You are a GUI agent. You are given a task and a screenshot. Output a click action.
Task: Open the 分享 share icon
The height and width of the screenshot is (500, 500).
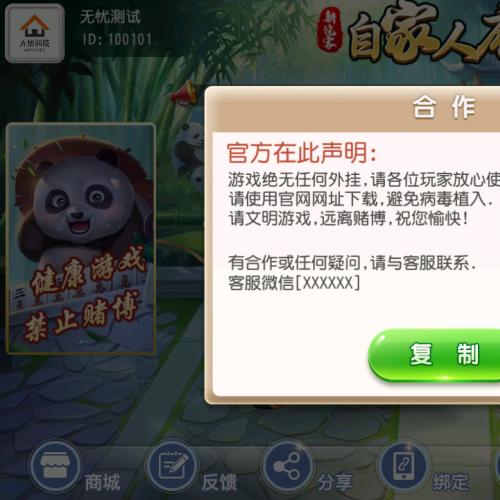[287, 466]
